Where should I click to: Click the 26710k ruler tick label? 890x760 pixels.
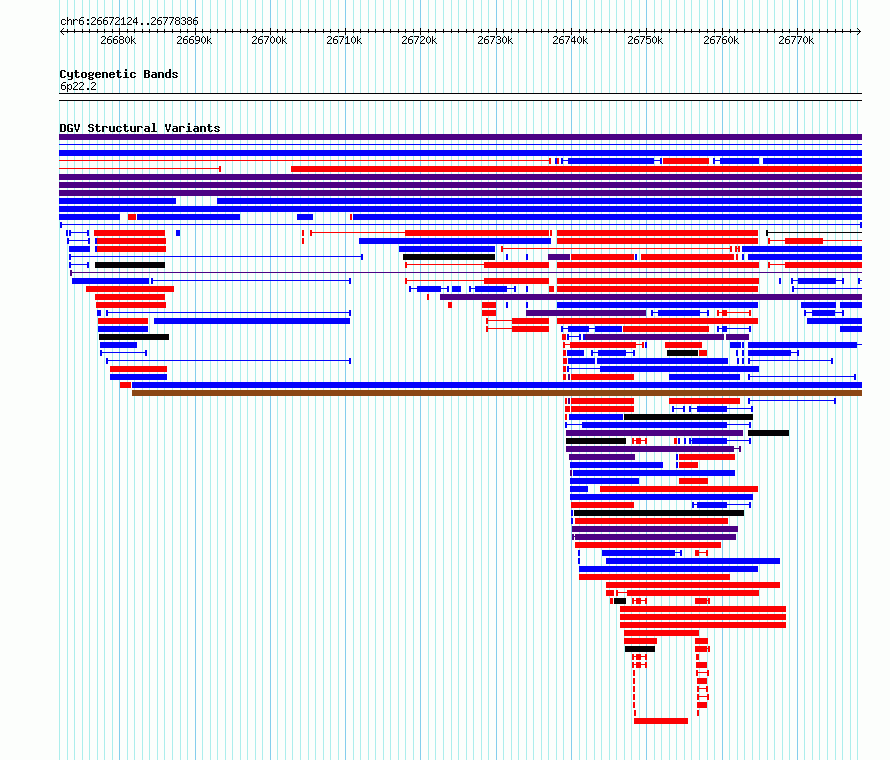344,40
